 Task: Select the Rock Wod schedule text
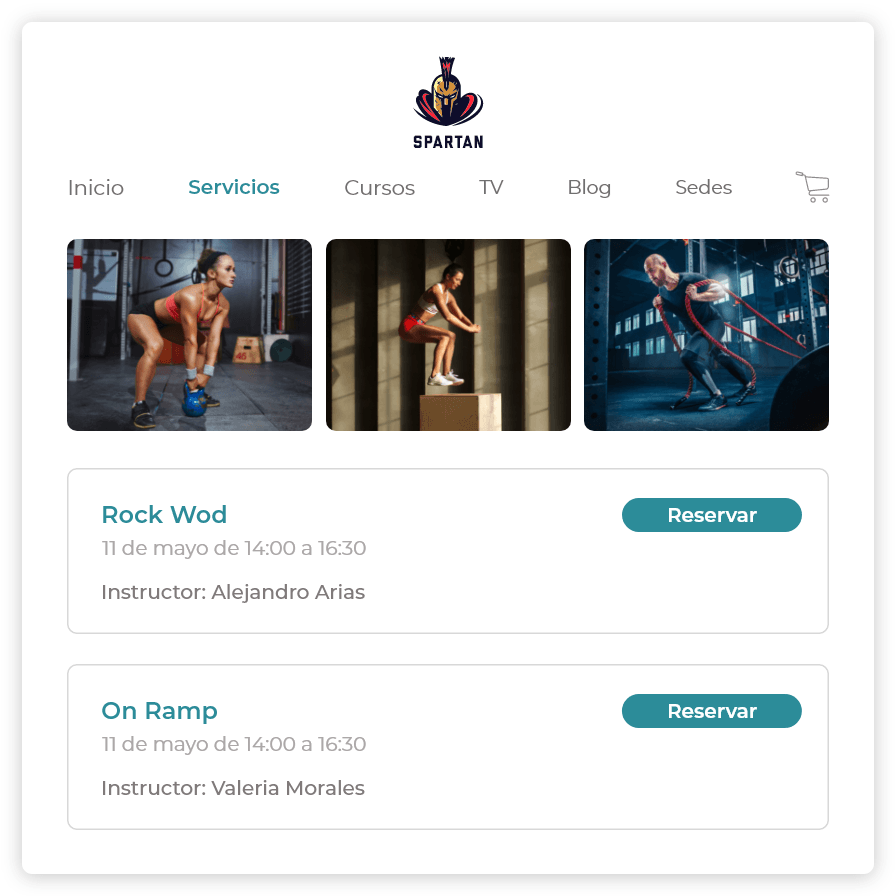pos(234,548)
